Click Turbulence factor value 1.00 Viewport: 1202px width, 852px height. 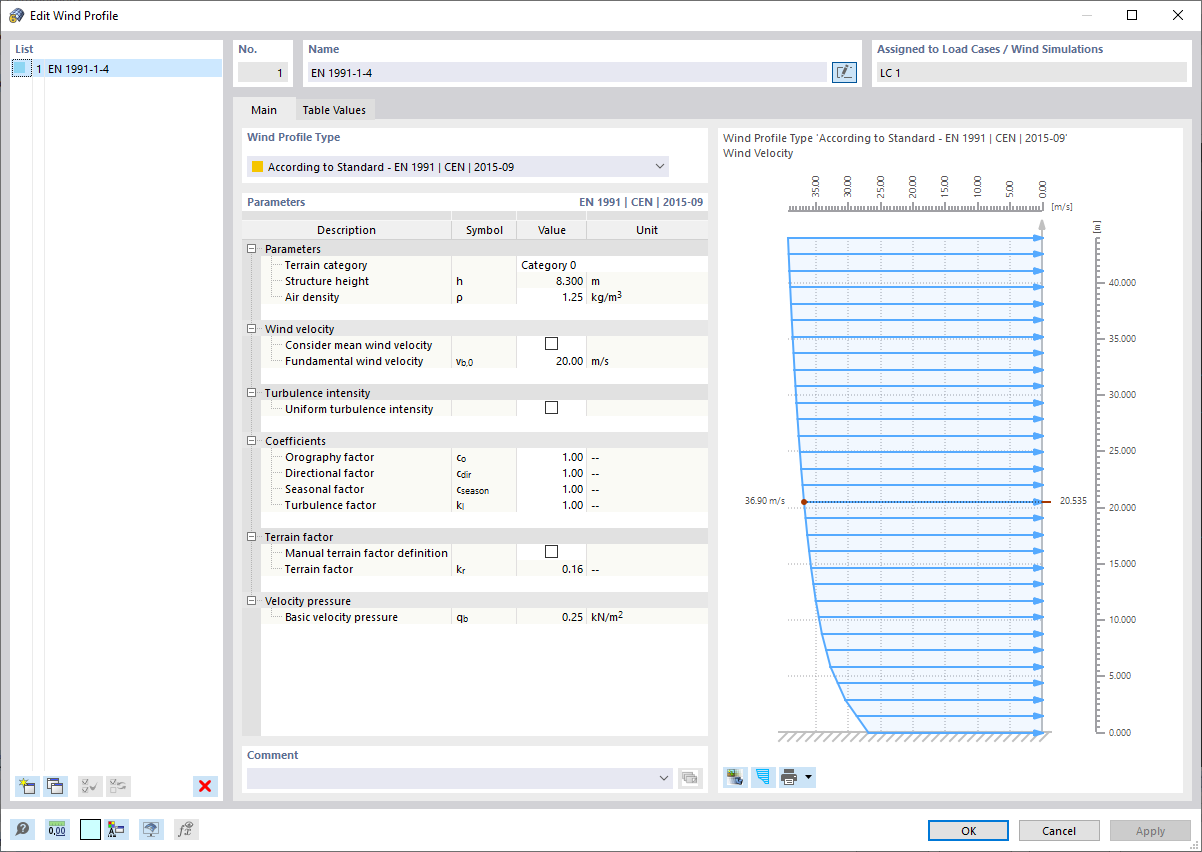click(x=572, y=505)
